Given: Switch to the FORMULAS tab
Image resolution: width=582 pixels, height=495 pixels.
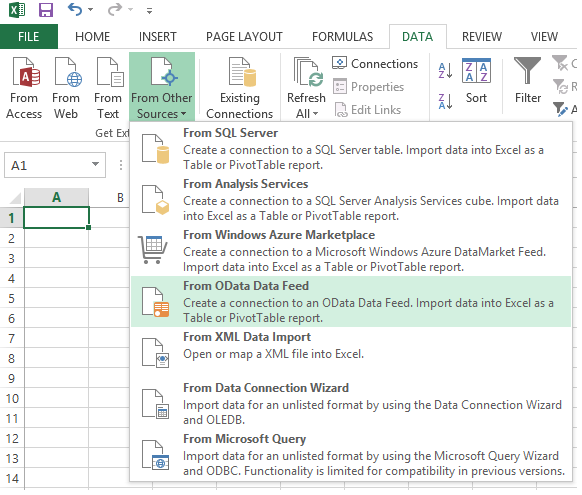Looking at the screenshot, I should tap(343, 37).
